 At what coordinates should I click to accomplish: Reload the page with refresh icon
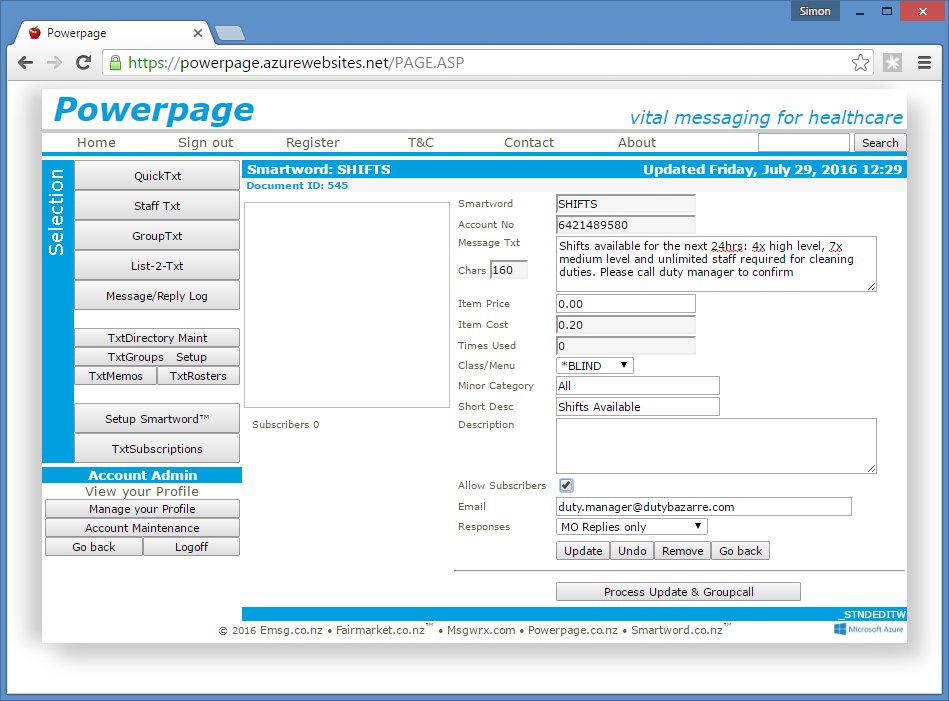coord(84,63)
